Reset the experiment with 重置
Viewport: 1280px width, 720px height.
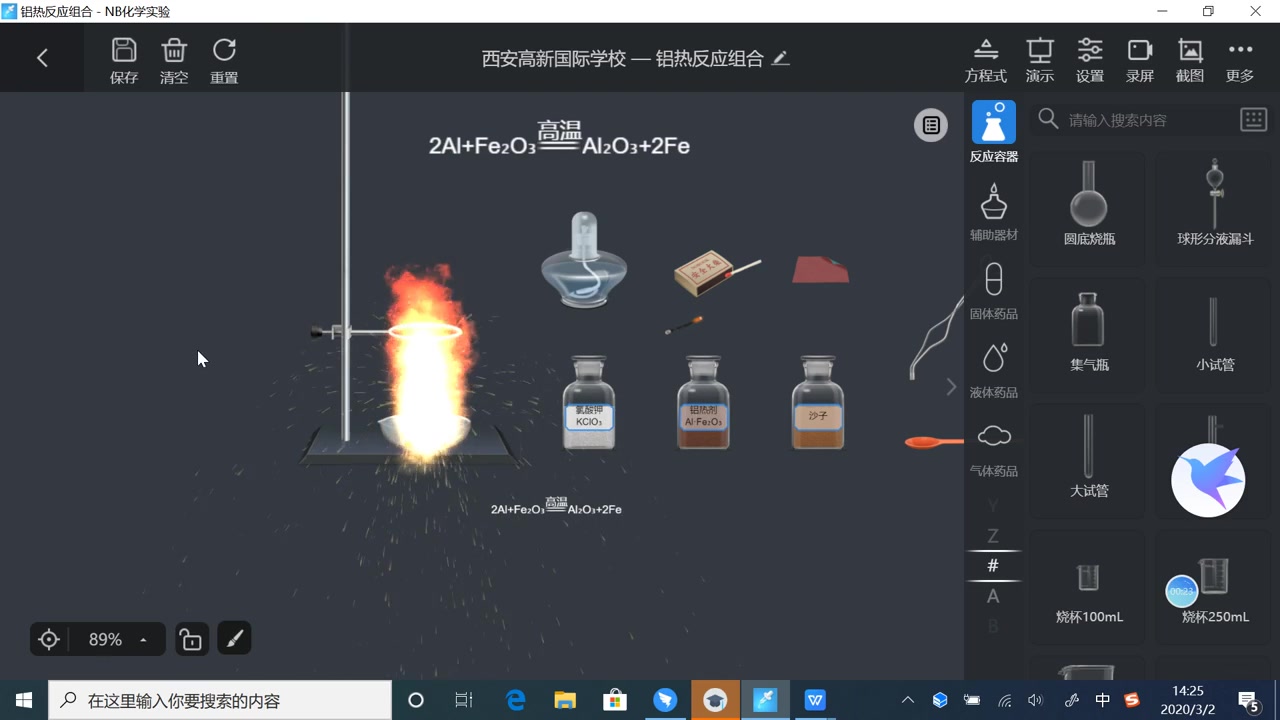(224, 61)
